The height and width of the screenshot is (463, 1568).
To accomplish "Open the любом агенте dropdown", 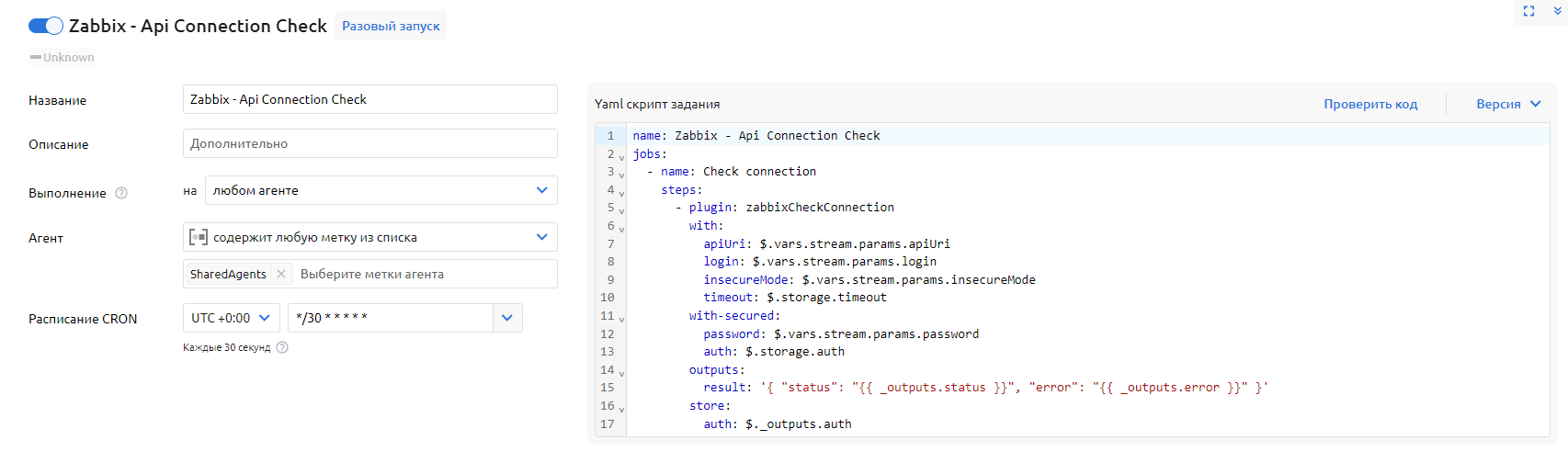I will point(541,190).
